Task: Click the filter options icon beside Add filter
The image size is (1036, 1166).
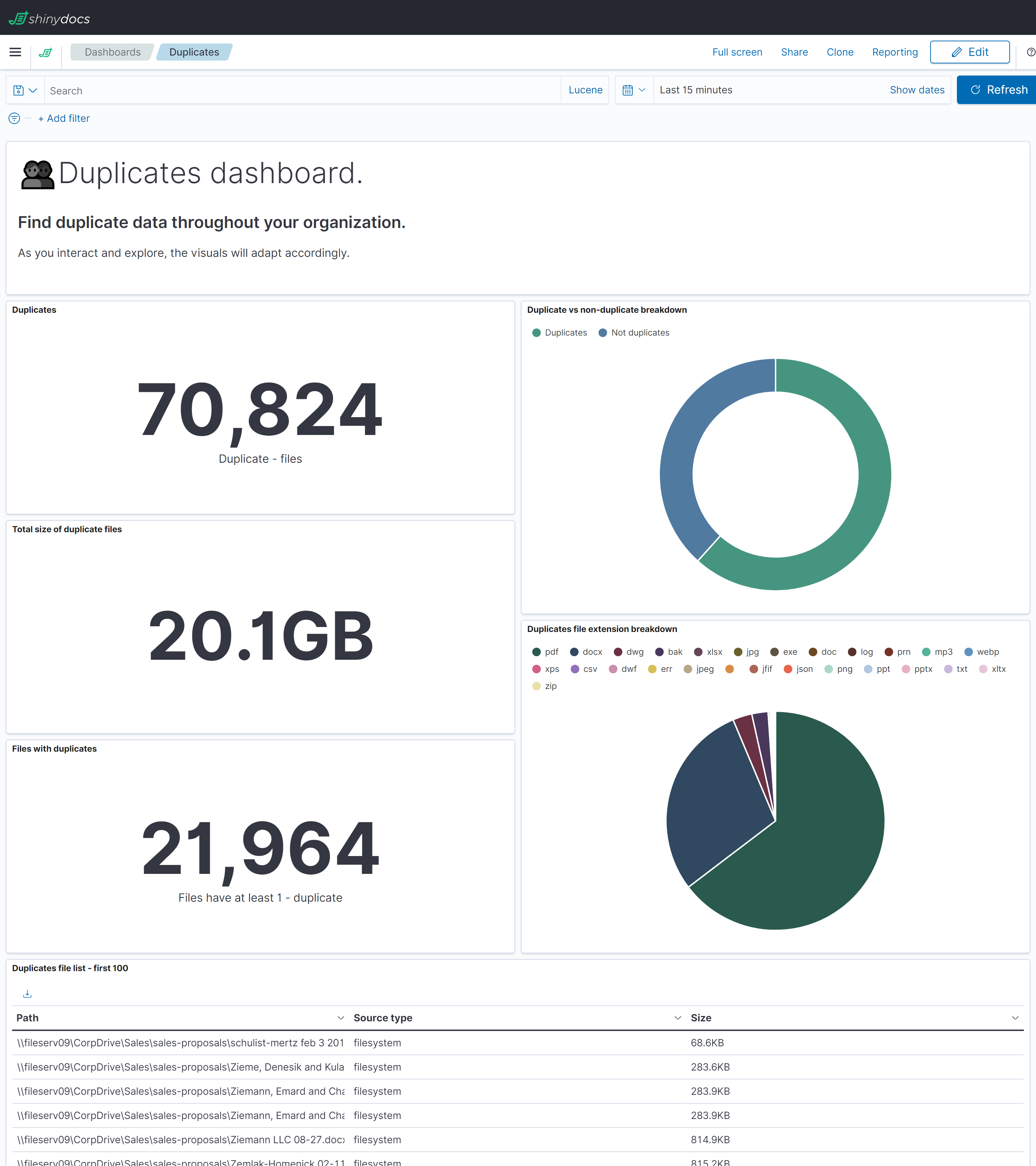Action: [14, 119]
